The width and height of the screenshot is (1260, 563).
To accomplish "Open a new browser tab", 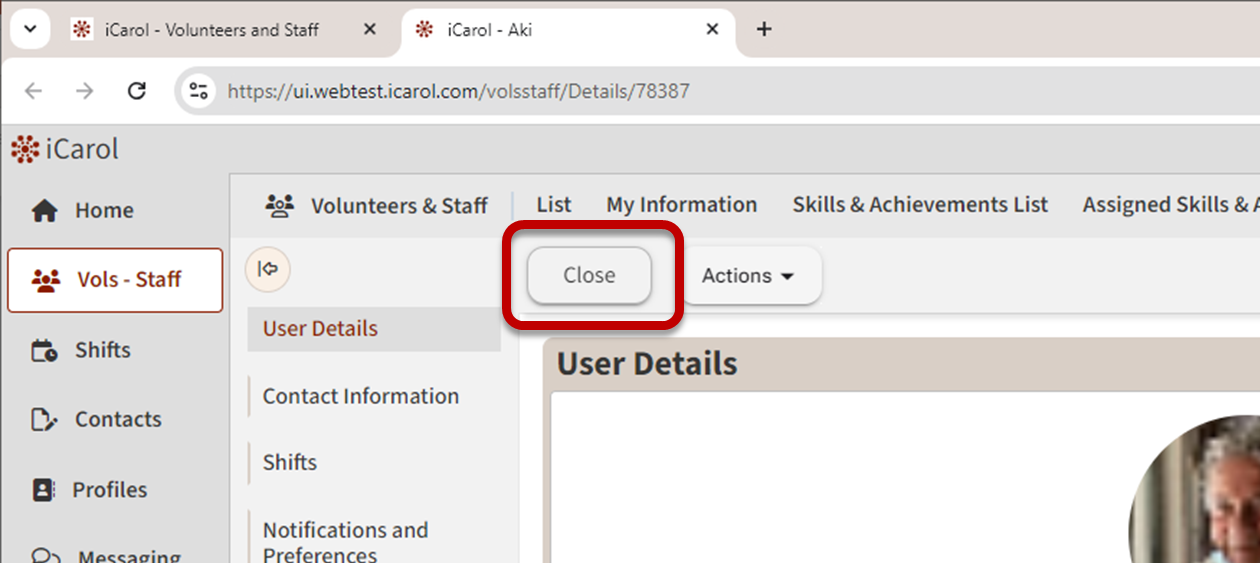I will click(764, 29).
